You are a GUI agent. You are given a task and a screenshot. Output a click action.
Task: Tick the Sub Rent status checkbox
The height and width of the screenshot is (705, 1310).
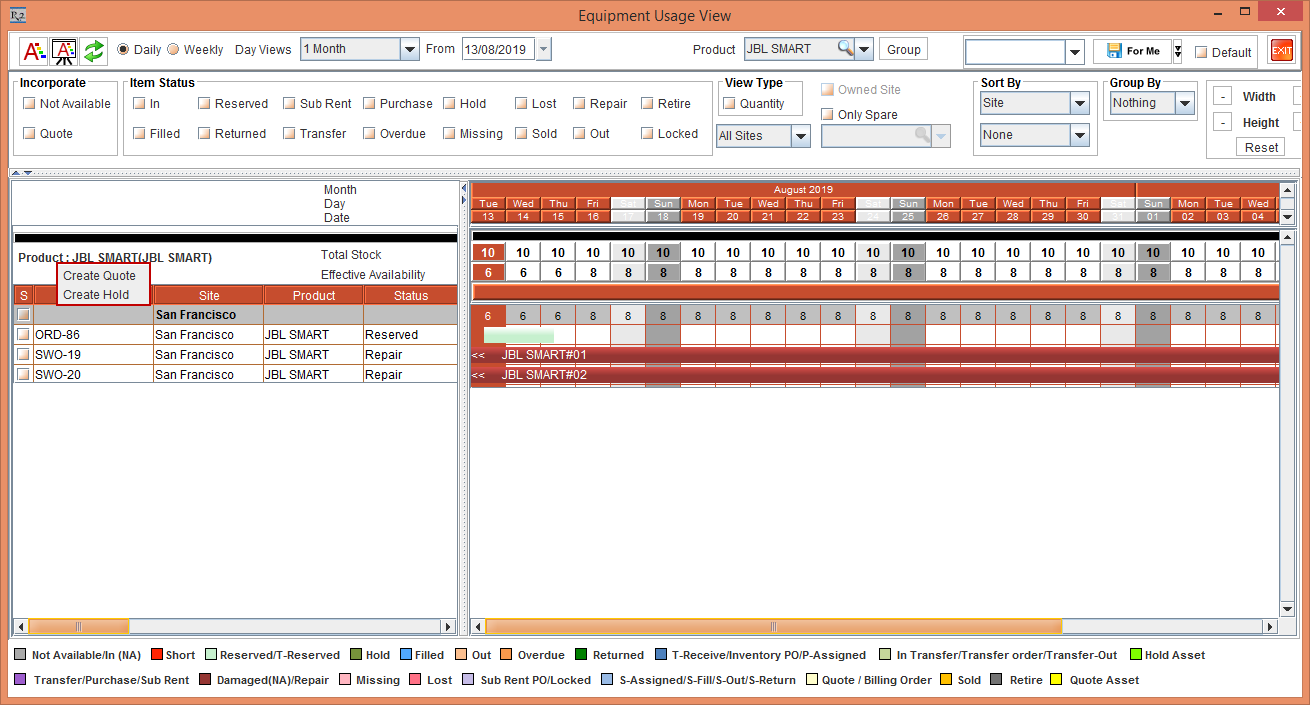289,103
